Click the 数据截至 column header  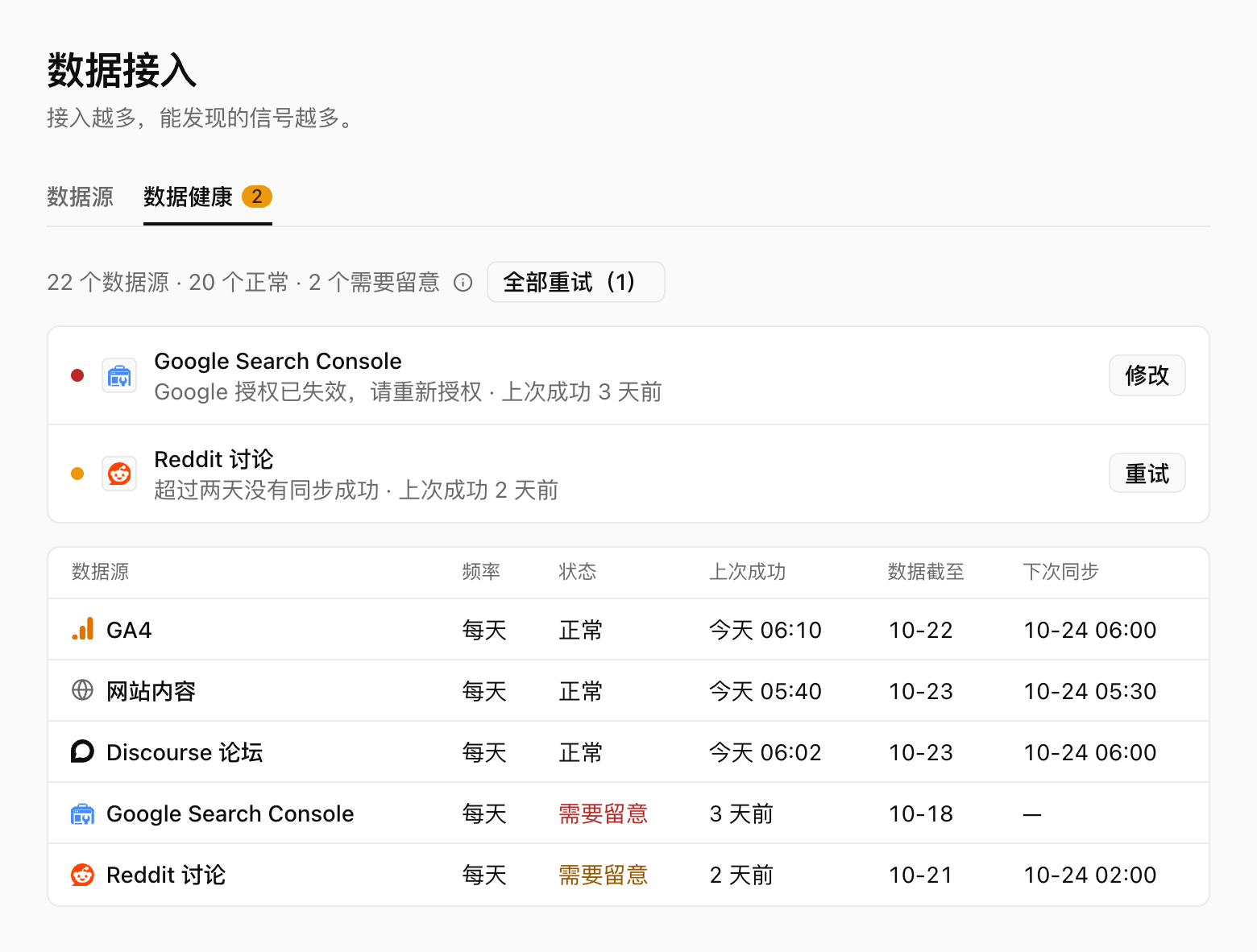pos(926,572)
